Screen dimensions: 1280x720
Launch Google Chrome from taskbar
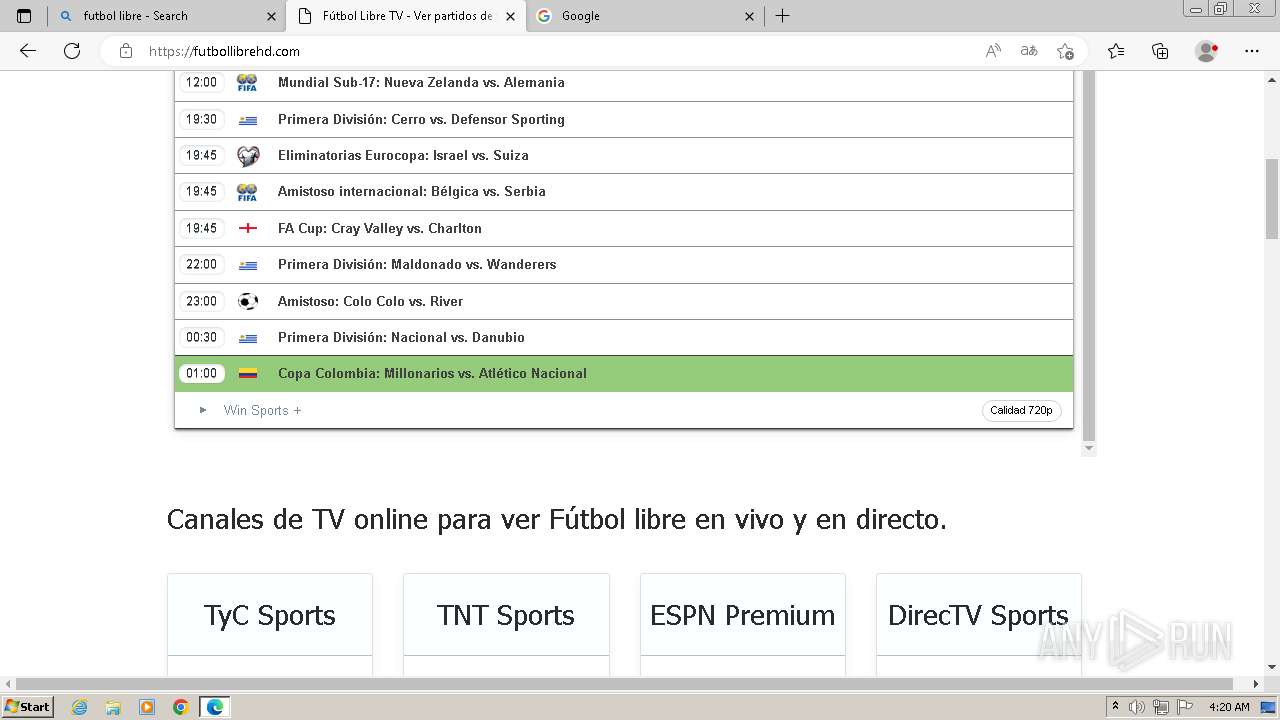[x=181, y=707]
